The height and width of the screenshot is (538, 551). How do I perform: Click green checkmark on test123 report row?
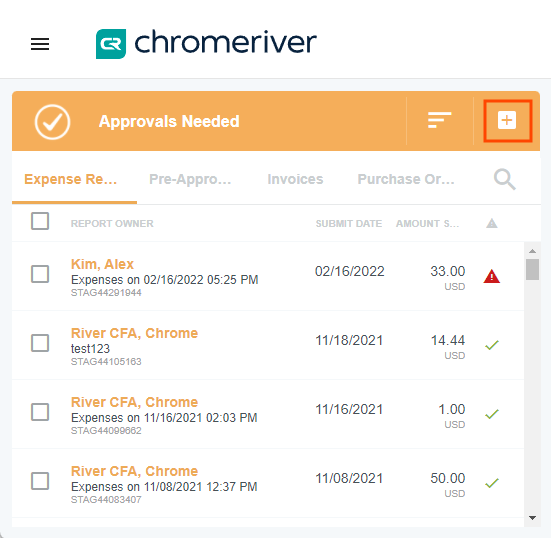point(492,345)
